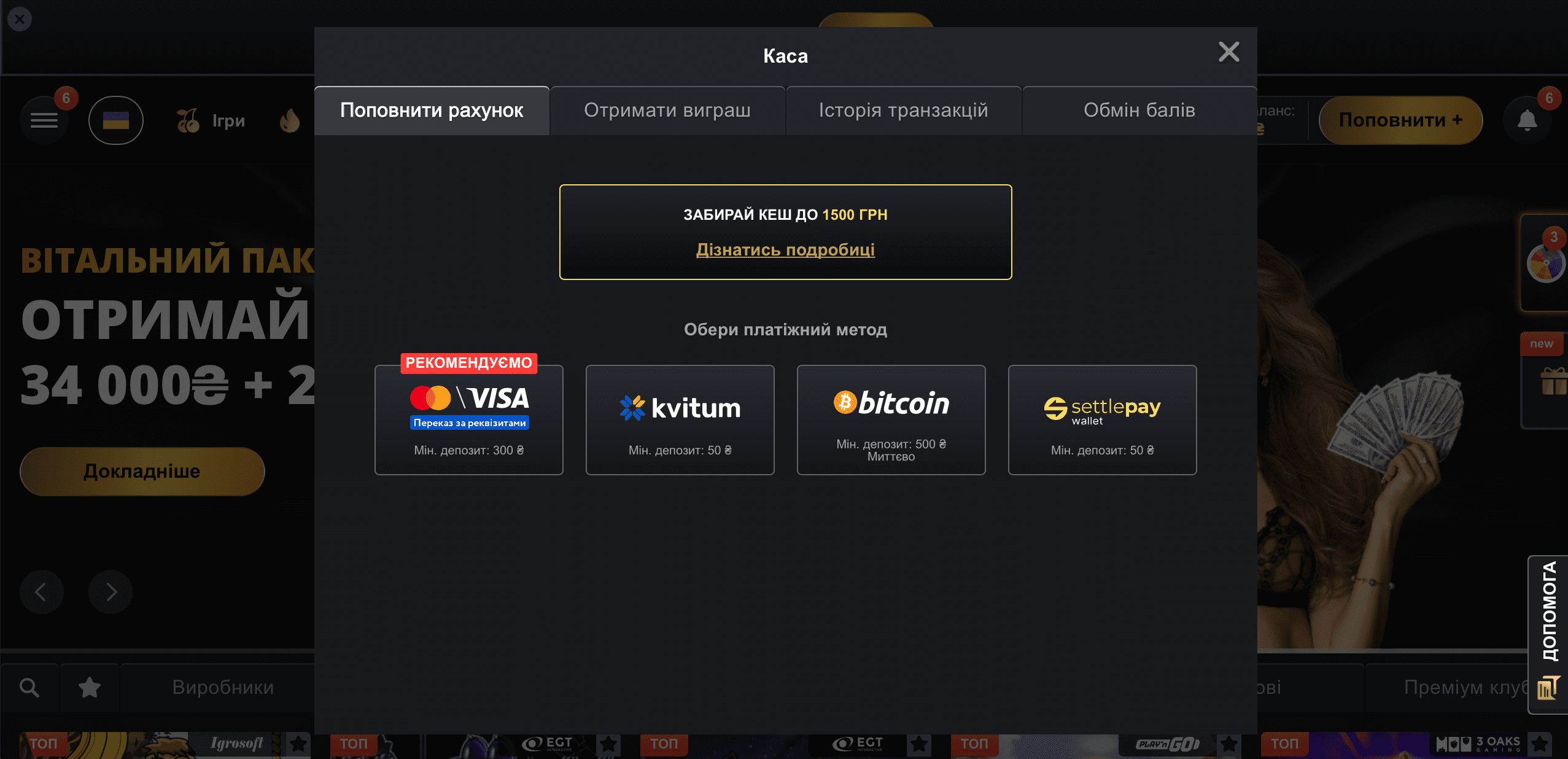The width and height of the screenshot is (1568, 759).
Task: Click the Докладніше welcome pack button
Action: coord(139,471)
